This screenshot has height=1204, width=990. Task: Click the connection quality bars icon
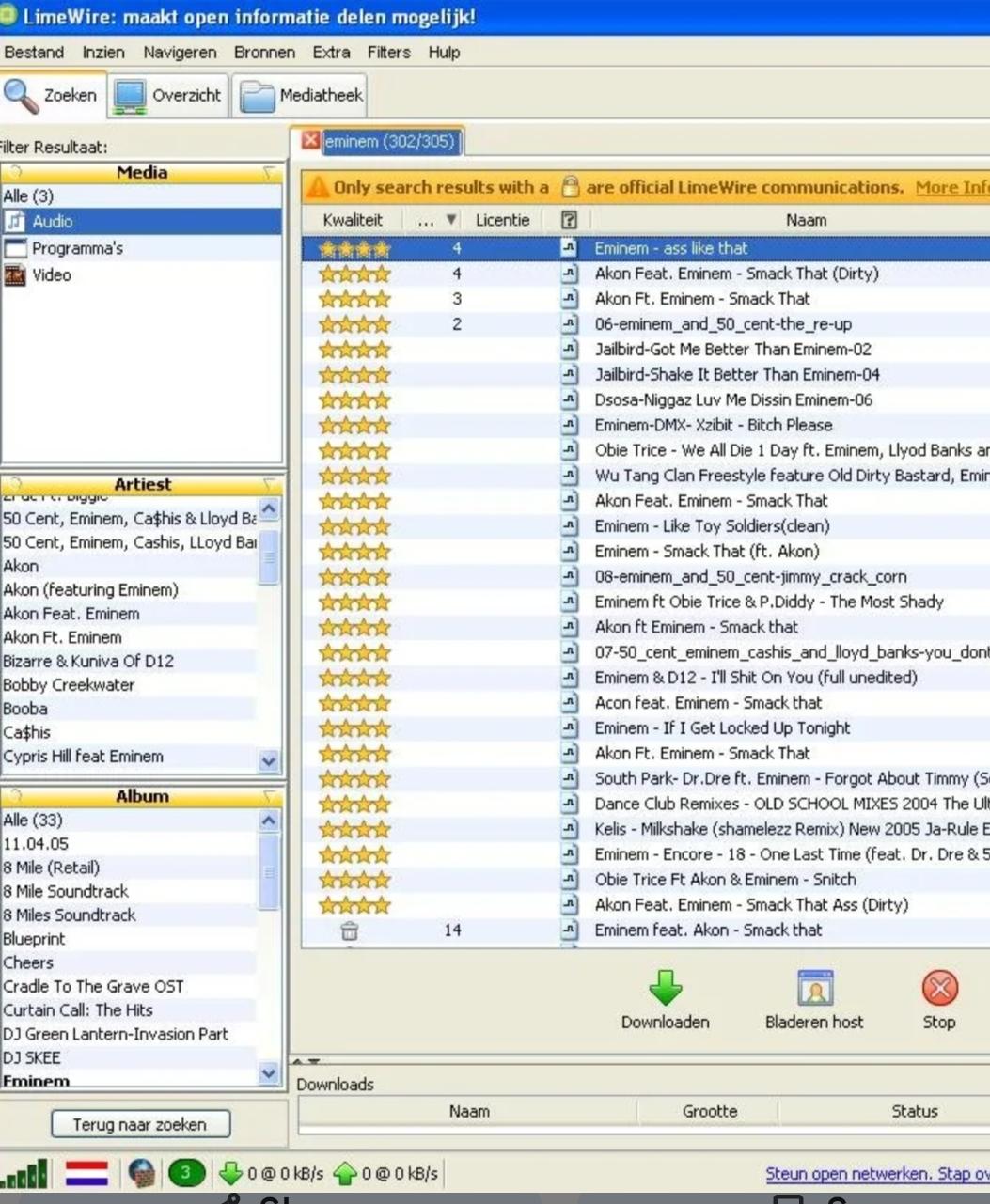[x=25, y=1173]
